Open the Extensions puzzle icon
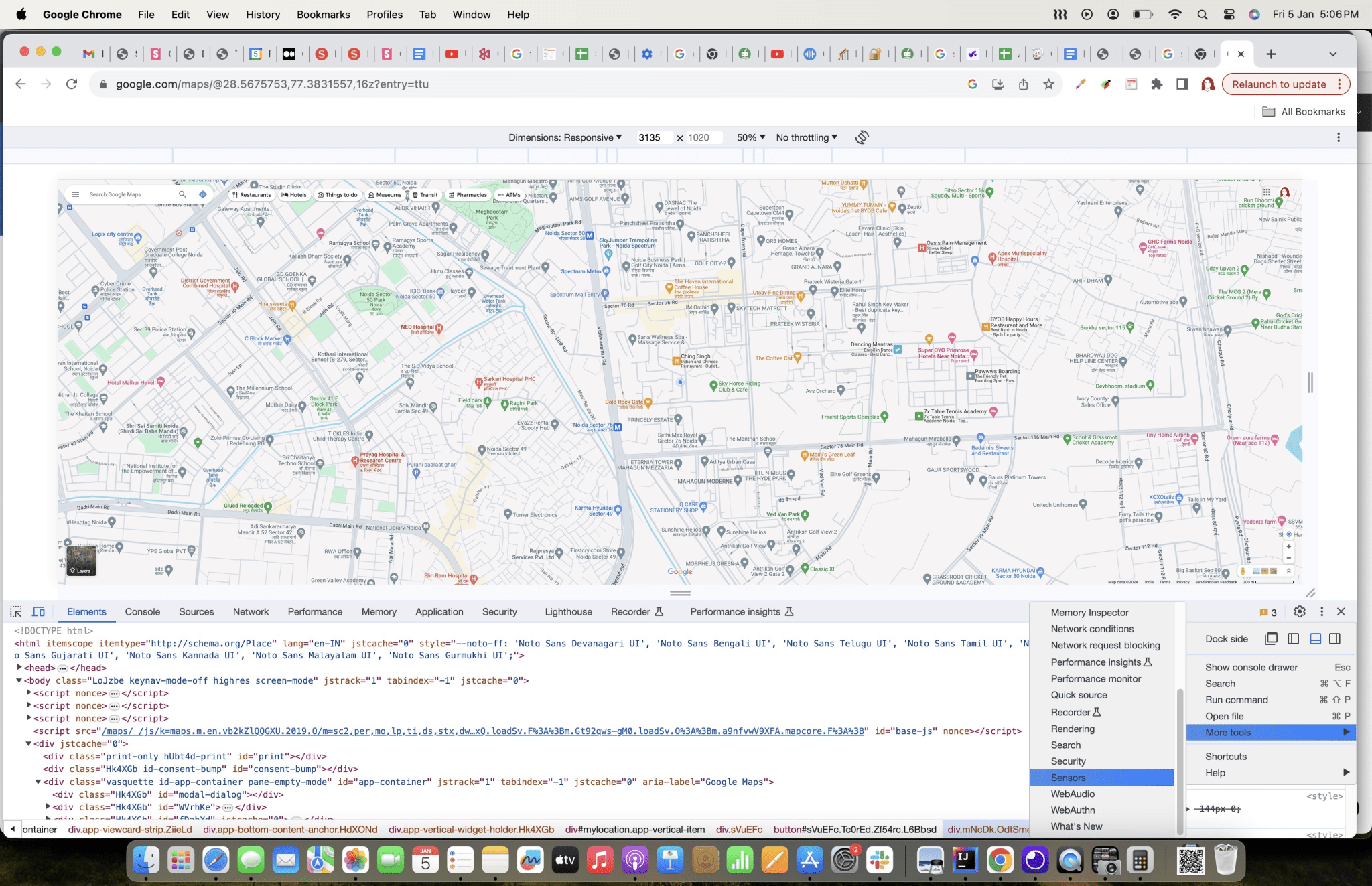 pos(1156,84)
